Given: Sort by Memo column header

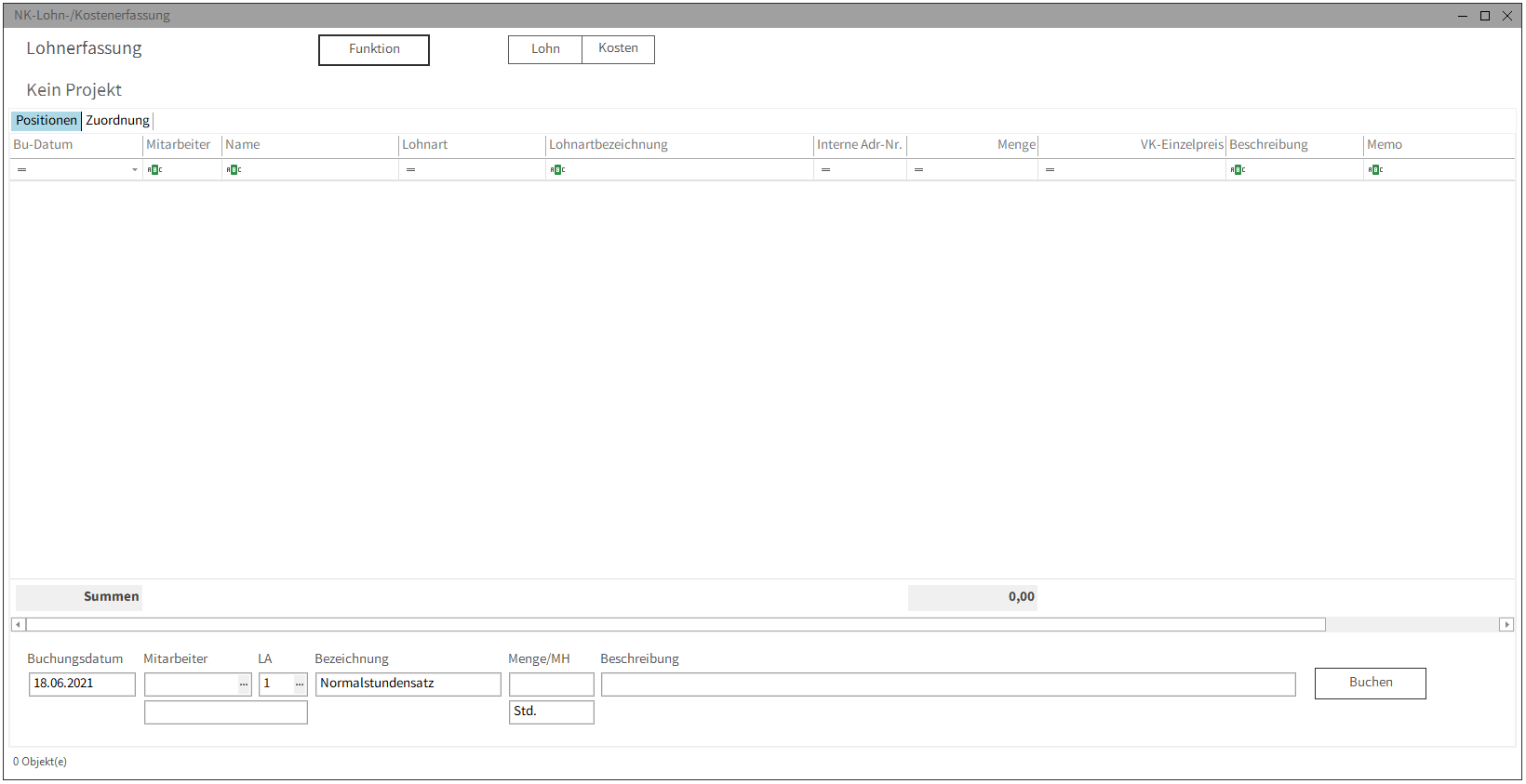Looking at the screenshot, I should click(1439, 145).
